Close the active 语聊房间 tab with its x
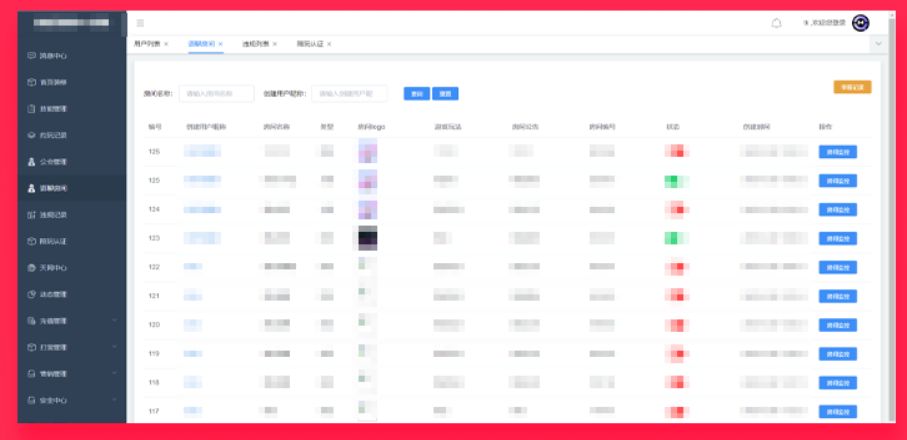907x440 pixels. (x=220, y=44)
